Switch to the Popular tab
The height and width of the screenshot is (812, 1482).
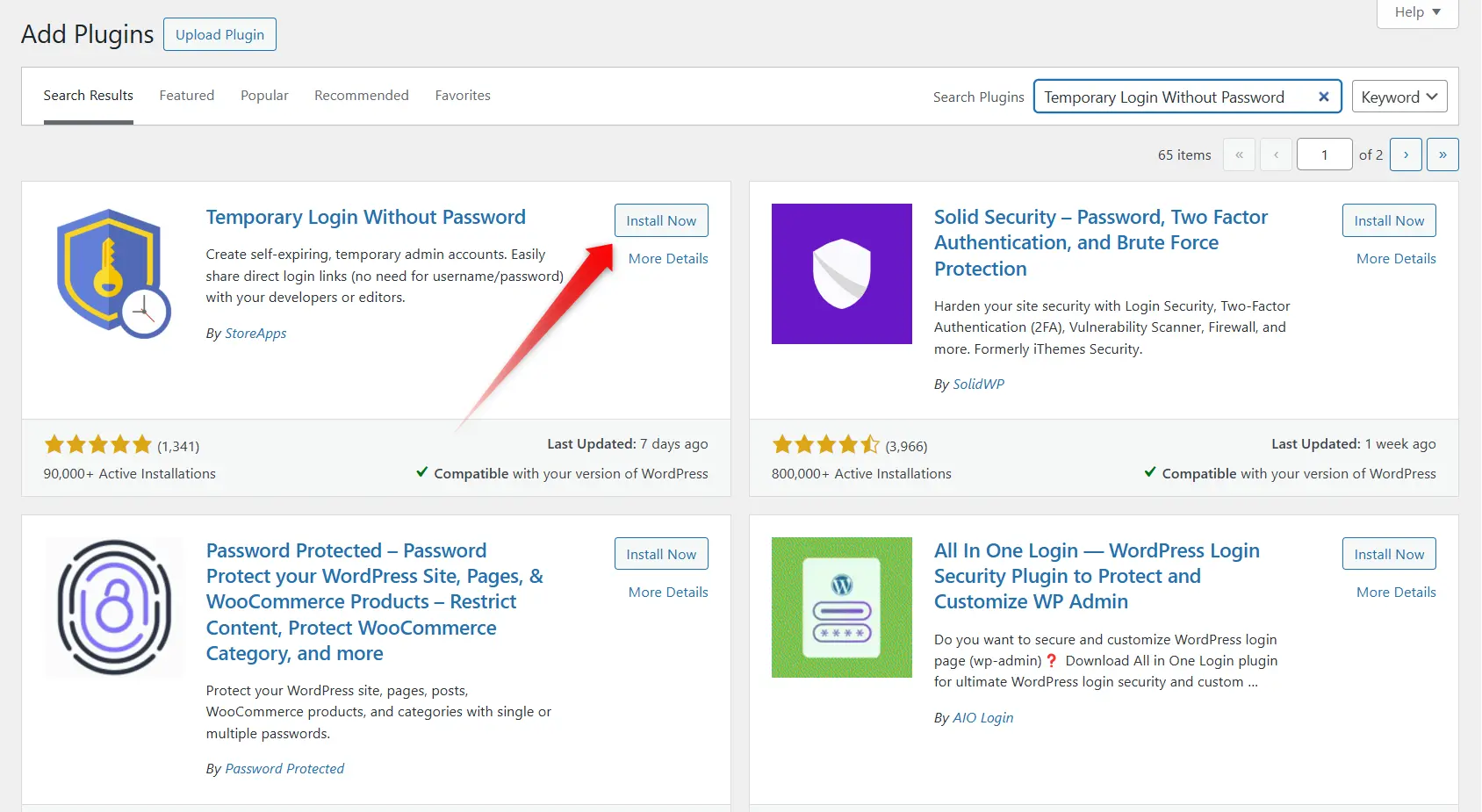(264, 96)
